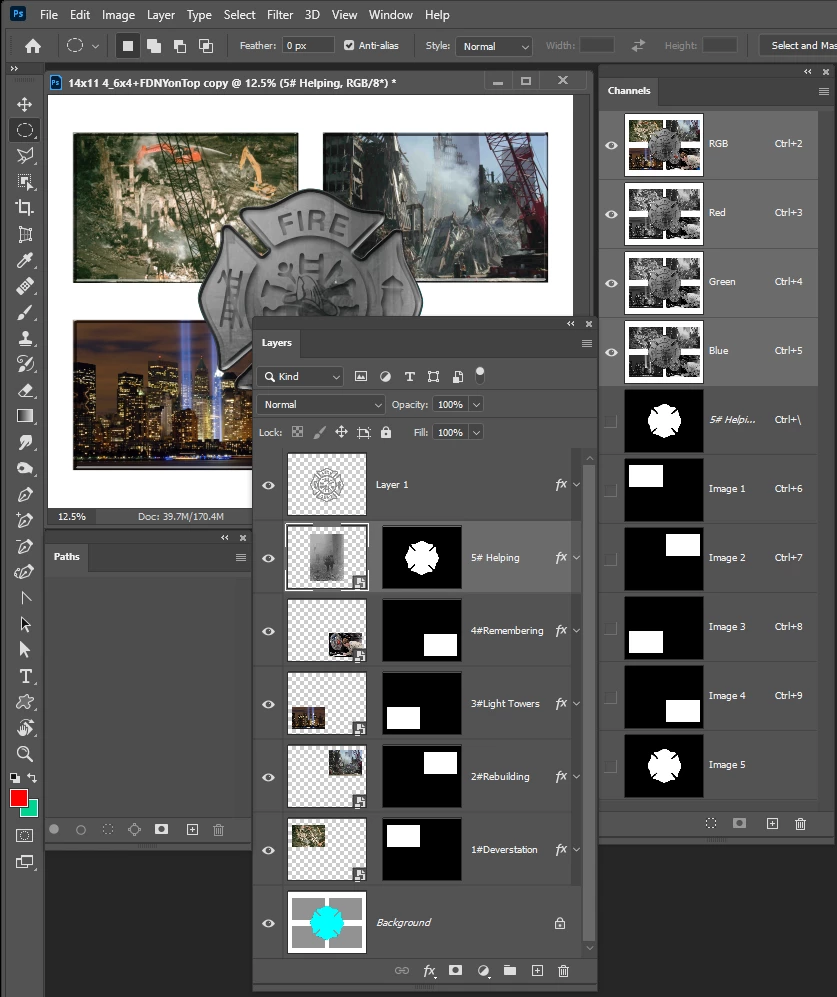
Task: Choose Intersect with selection mode icon
Action: pyautogui.click(x=206, y=46)
